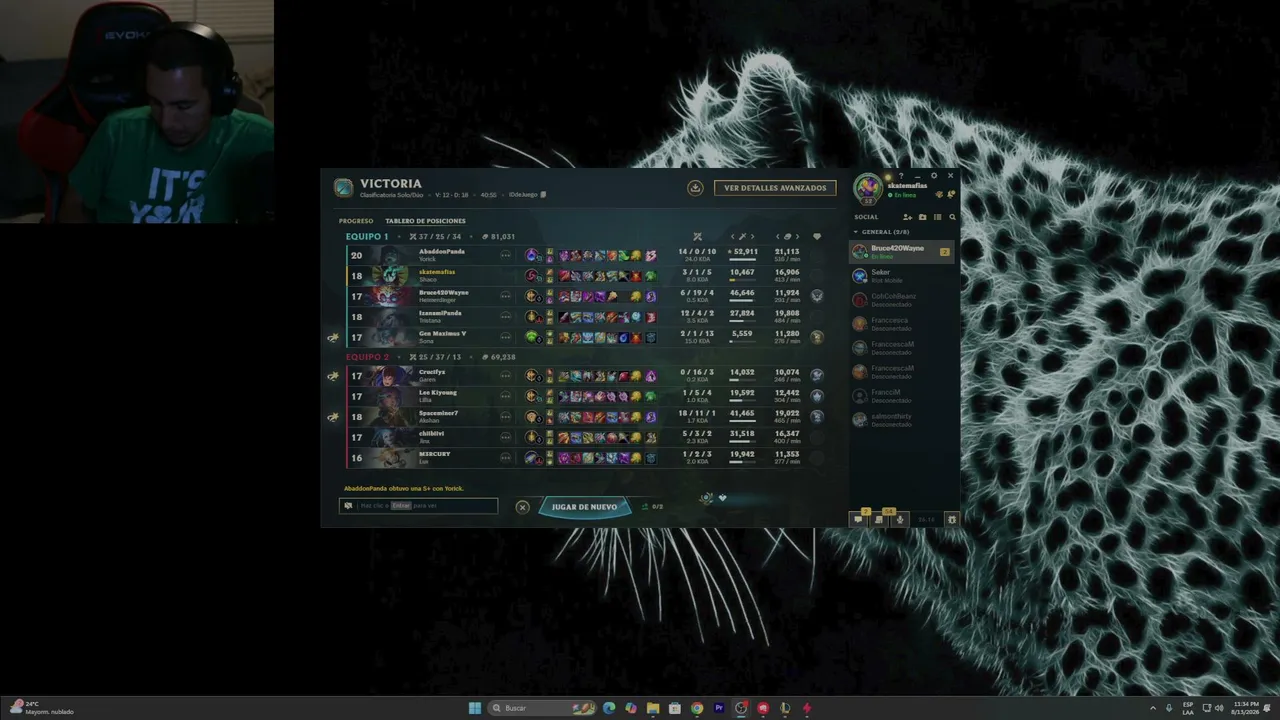Search the friends list
Screen dimensions: 1280x720
(x=952, y=217)
